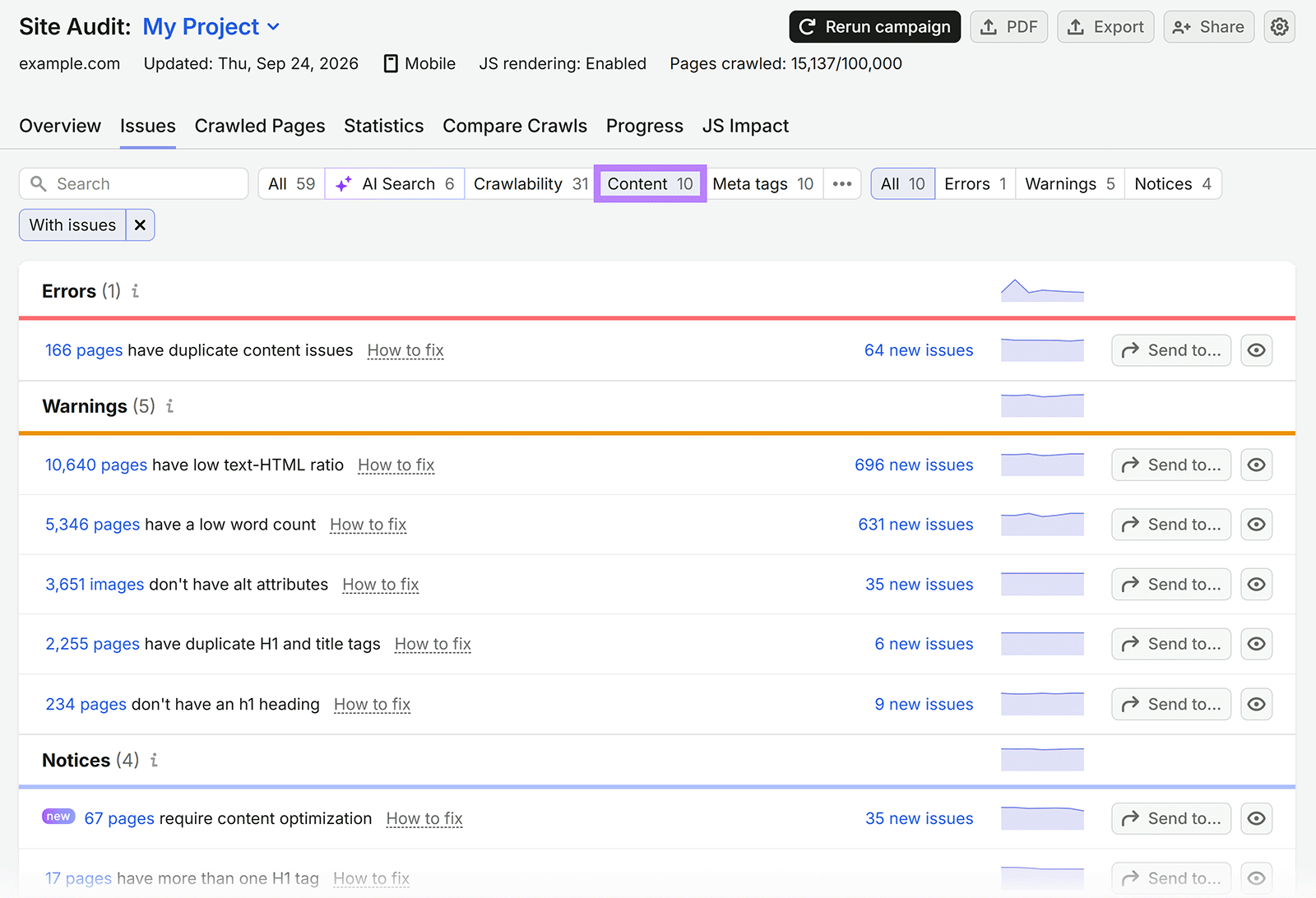Go to the Statistics tab
Viewport: 1316px width, 898px height.
[384, 126]
